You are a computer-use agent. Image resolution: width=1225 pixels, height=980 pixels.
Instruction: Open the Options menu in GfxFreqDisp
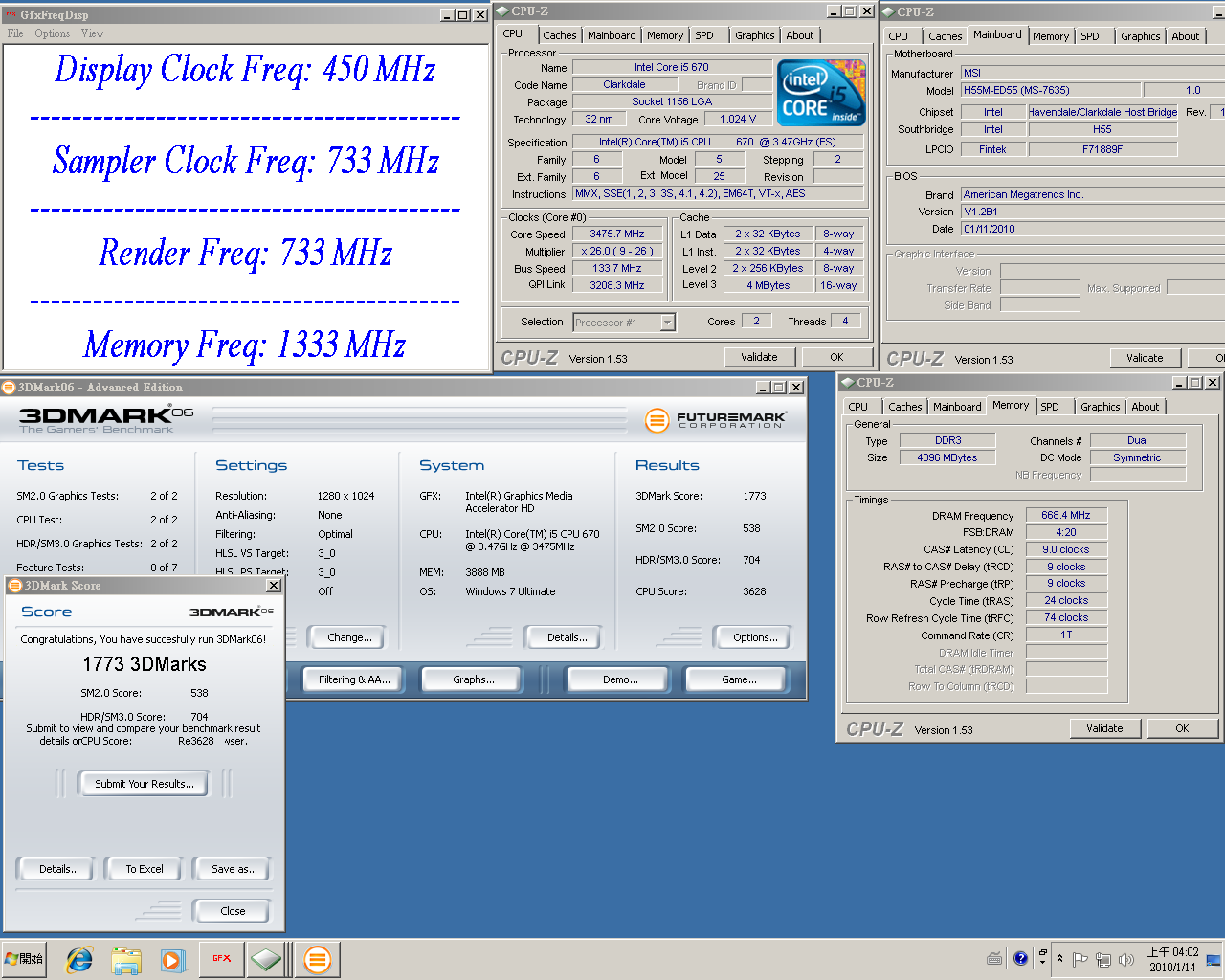pyautogui.click(x=52, y=33)
